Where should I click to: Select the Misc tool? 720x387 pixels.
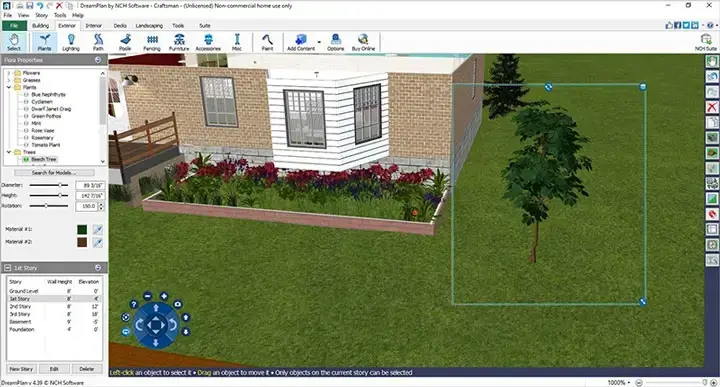237,42
